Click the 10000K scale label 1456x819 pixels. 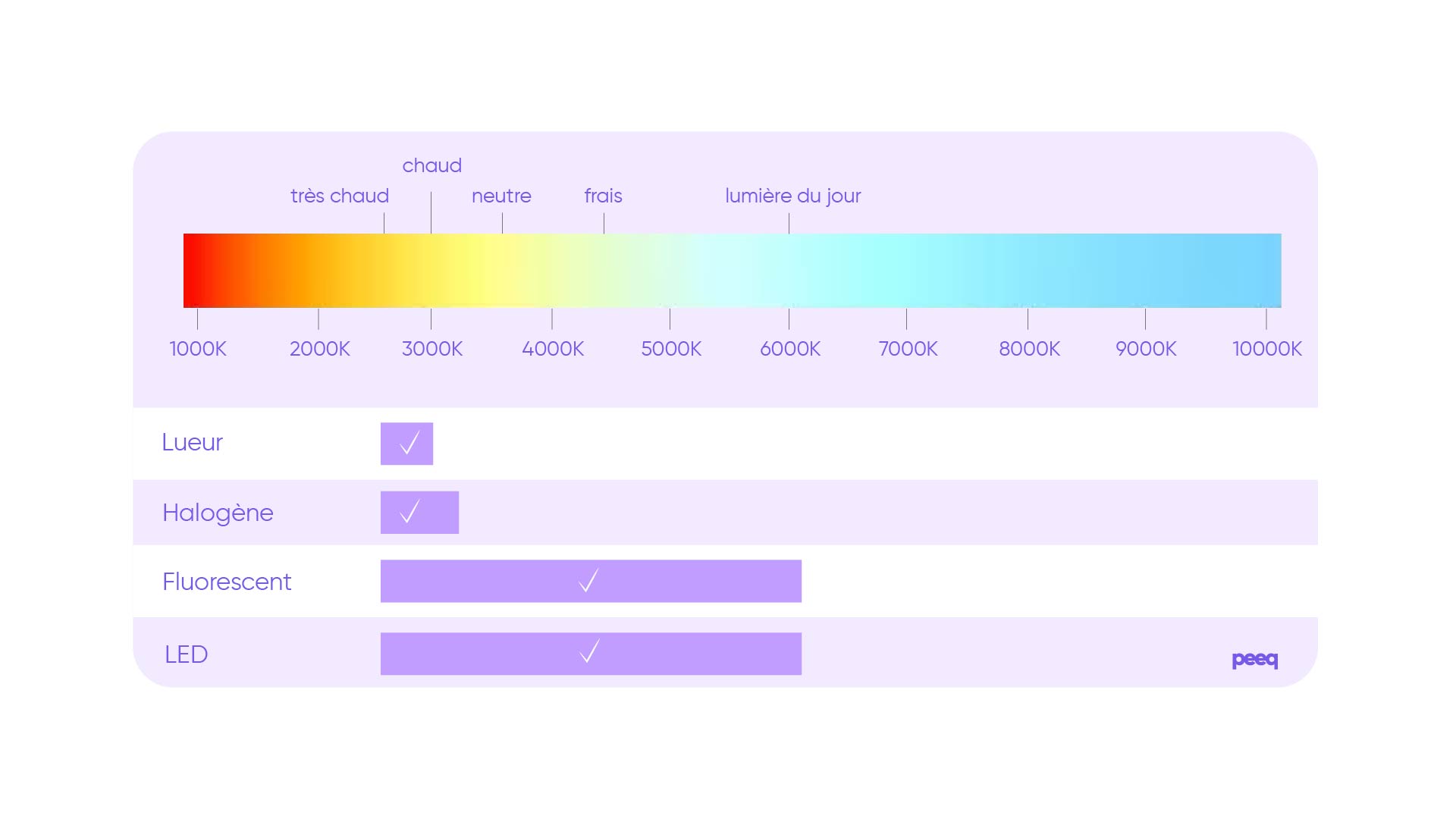coord(1267,349)
